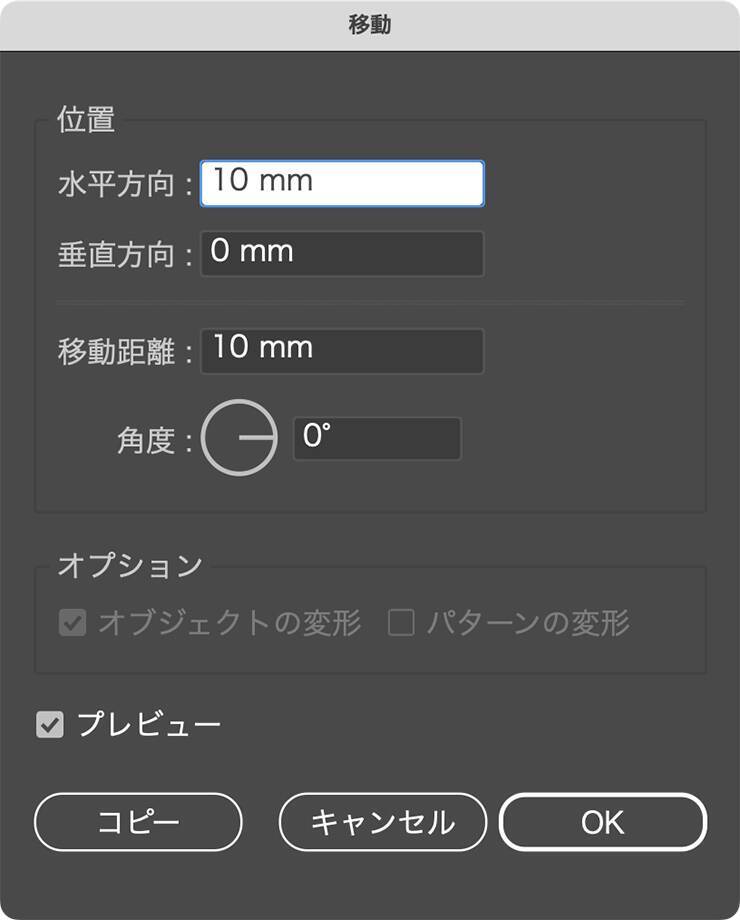Click the 垂直方向 input field
The height and width of the screenshot is (920, 740).
tap(342, 254)
